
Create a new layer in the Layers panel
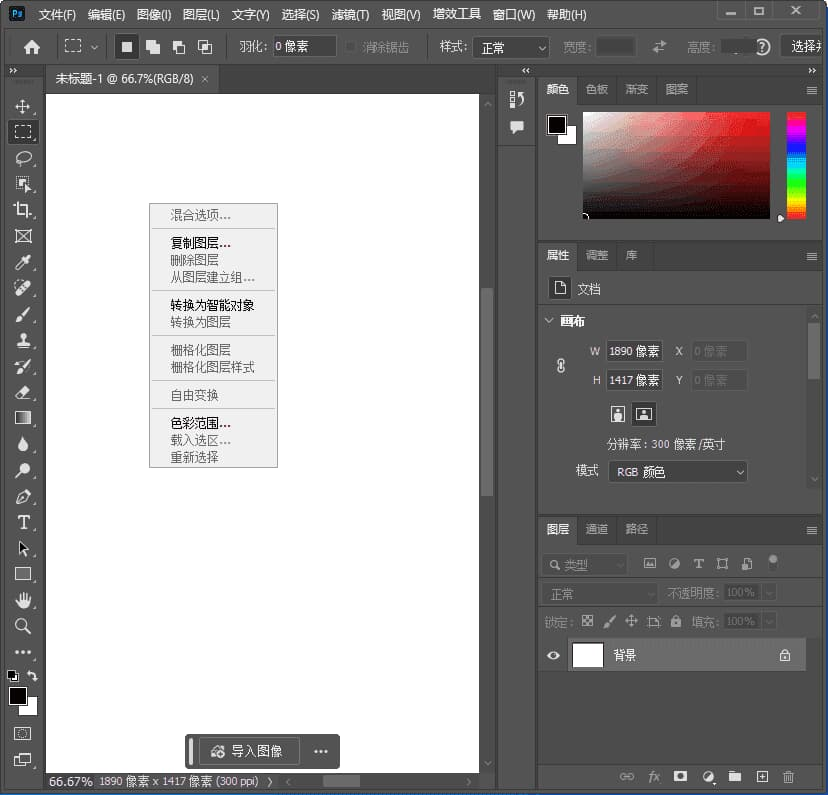pyautogui.click(x=761, y=776)
